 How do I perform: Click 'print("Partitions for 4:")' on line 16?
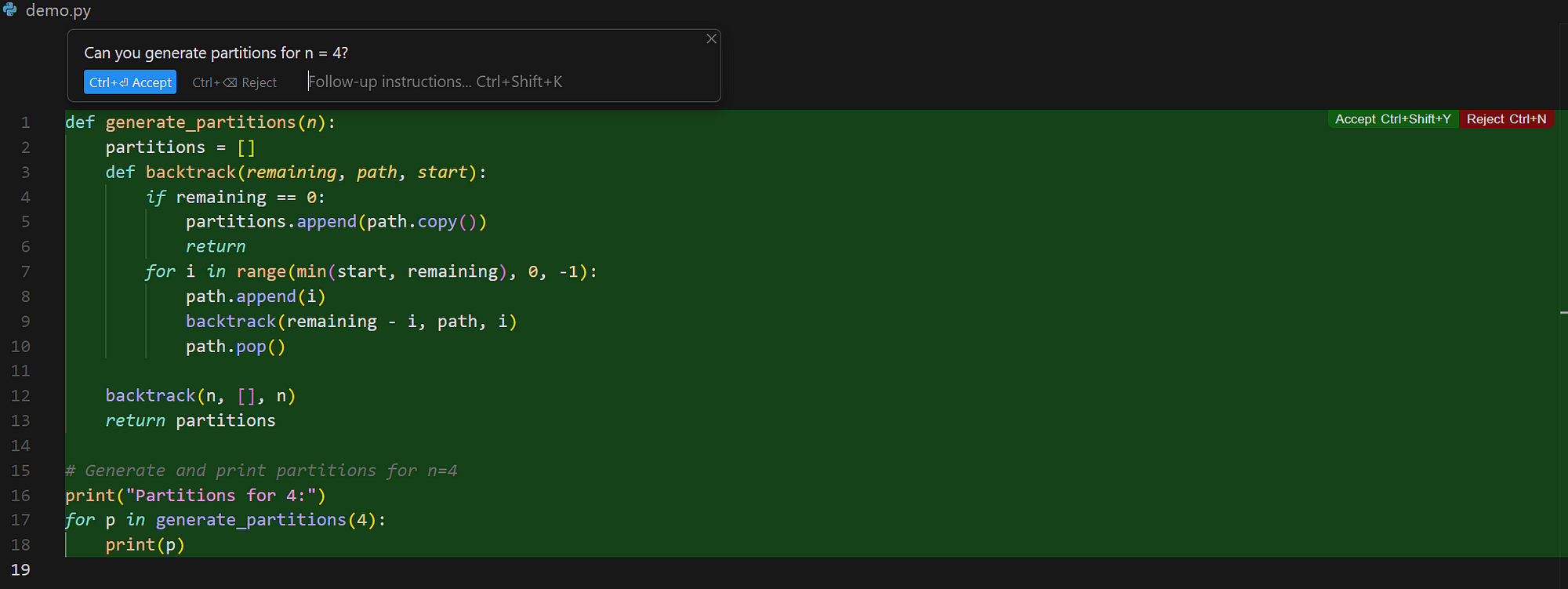tap(195, 496)
